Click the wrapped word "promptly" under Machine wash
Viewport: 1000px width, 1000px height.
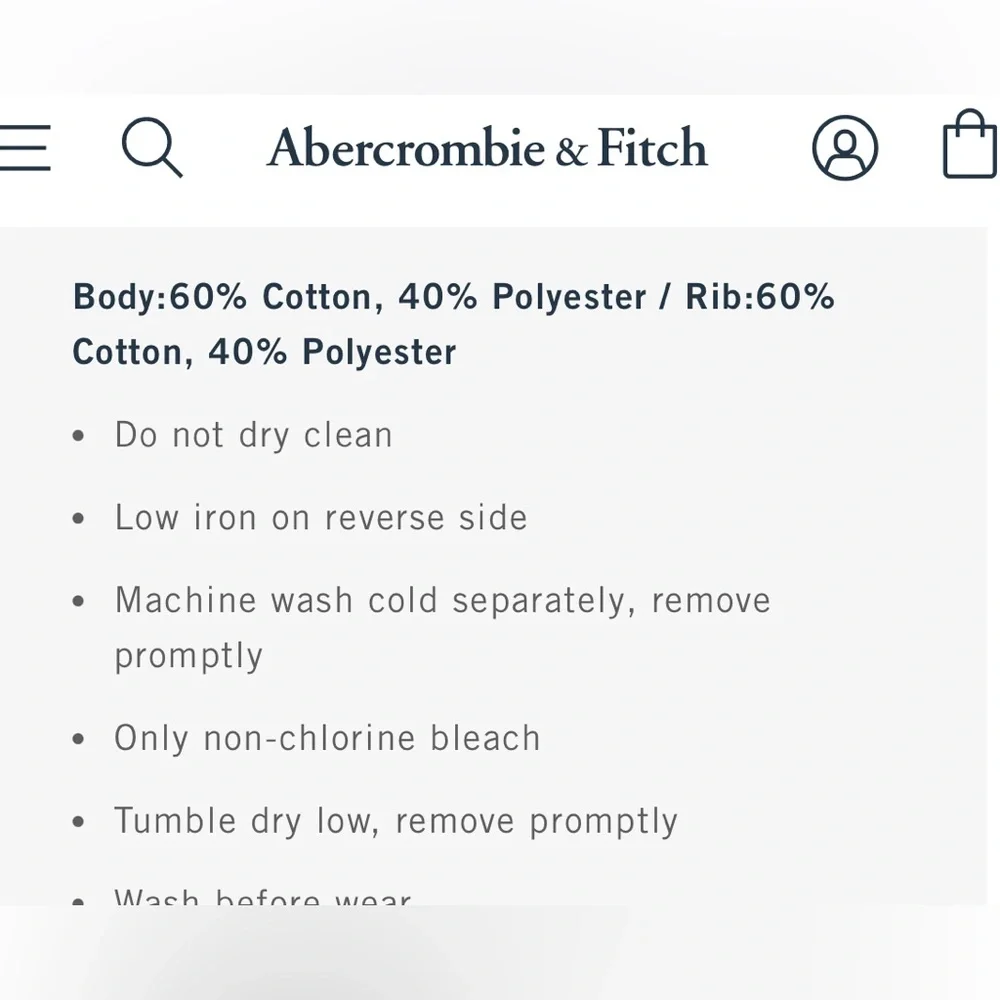tap(188, 656)
